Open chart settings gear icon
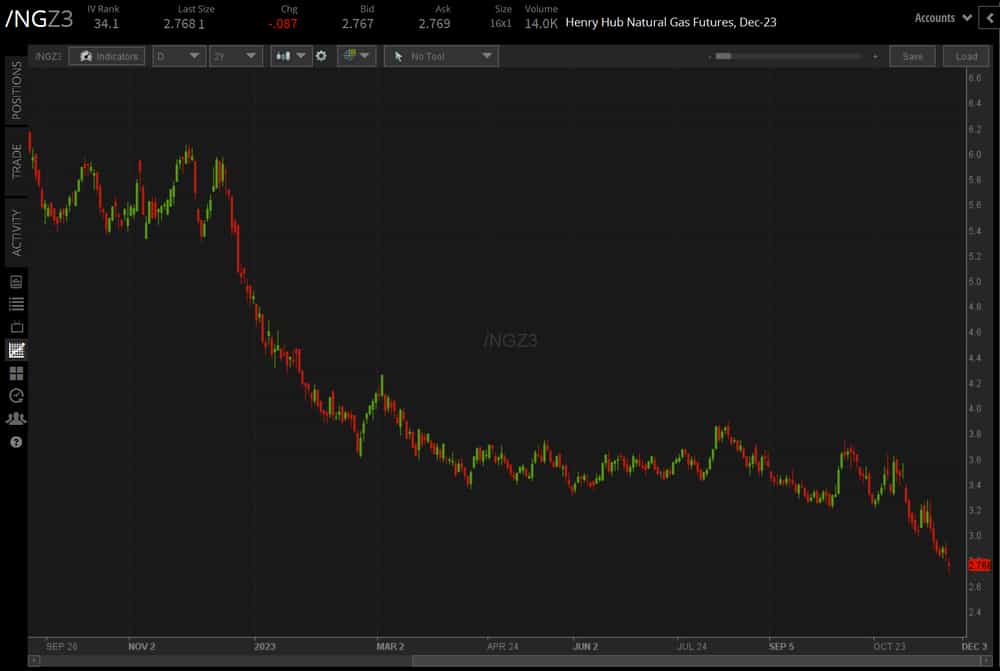The image size is (1000, 671). (x=321, y=56)
